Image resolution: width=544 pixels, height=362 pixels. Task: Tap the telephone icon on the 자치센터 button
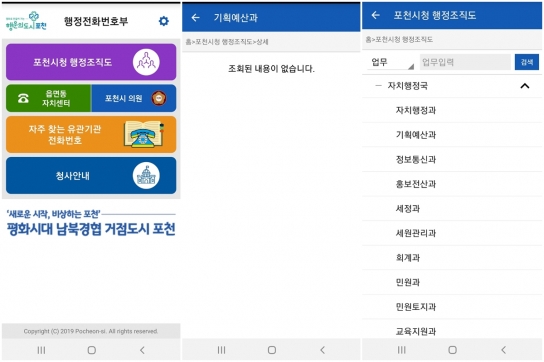click(23, 99)
